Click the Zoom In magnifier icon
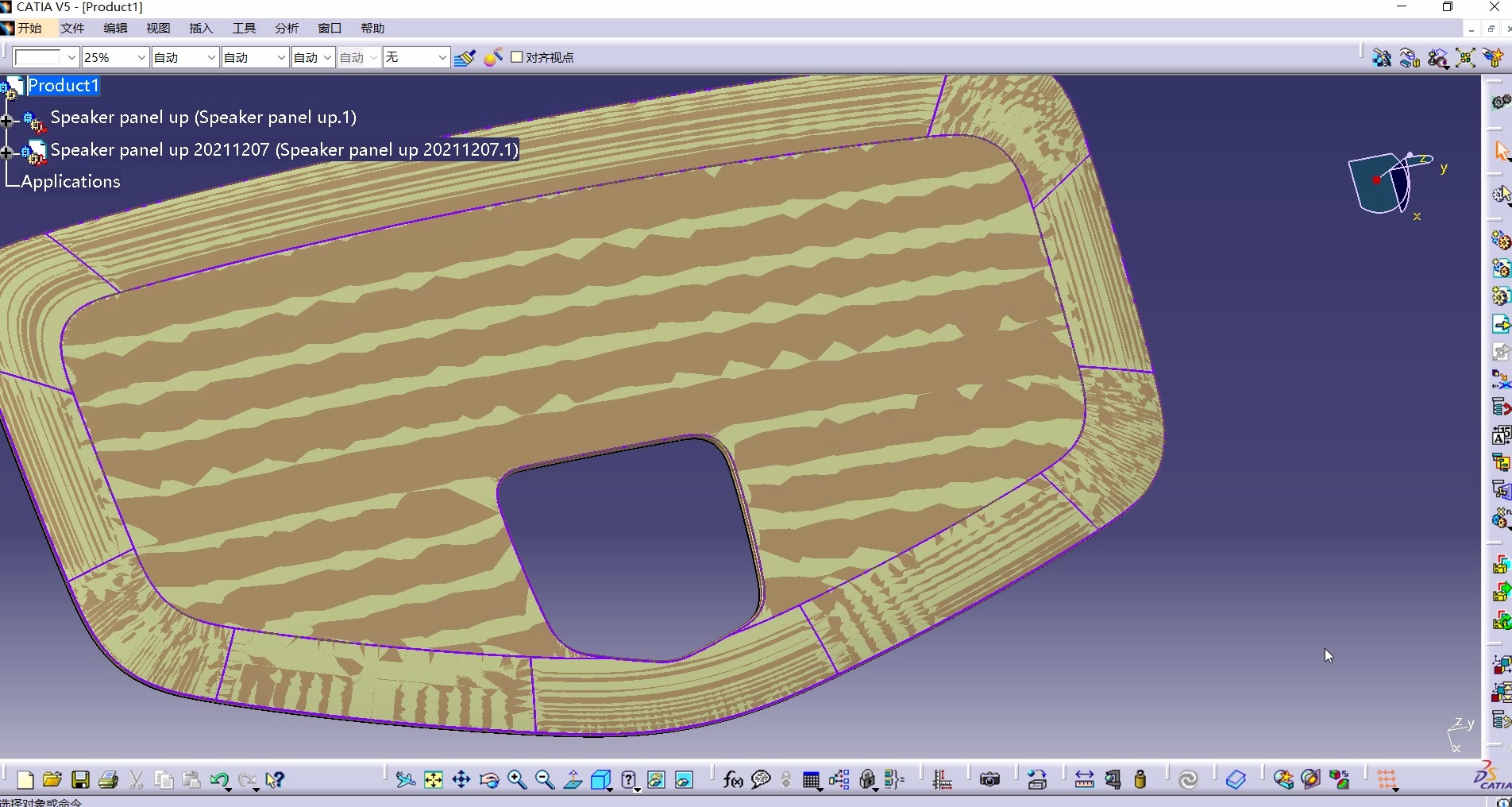Image resolution: width=1512 pixels, height=807 pixels. [517, 780]
